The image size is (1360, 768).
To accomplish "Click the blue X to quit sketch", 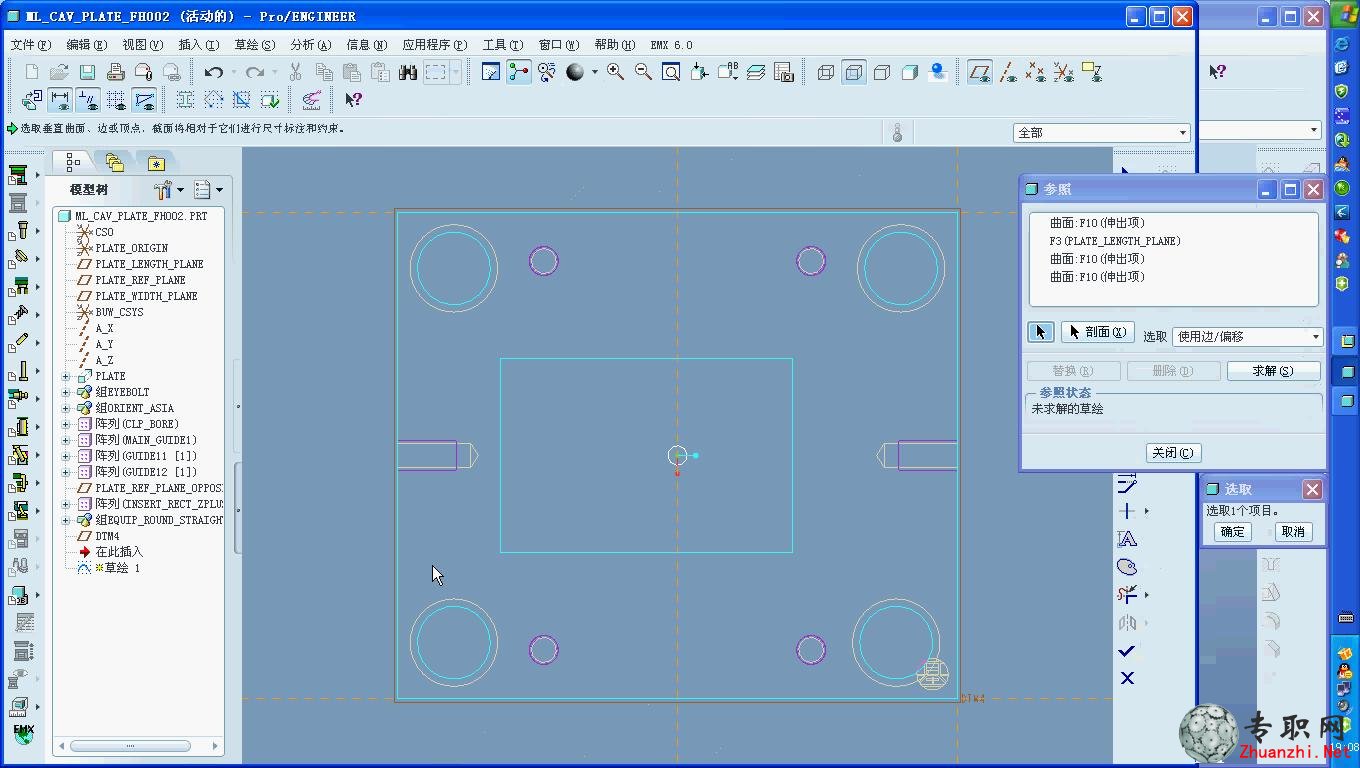I will pos(1127,679).
